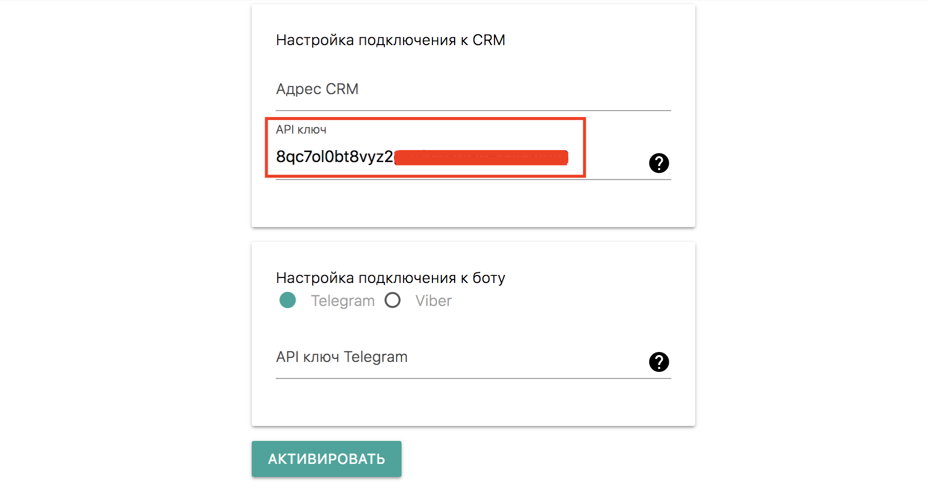Choose the Viber option label text
The height and width of the screenshot is (492, 929).
point(433,301)
